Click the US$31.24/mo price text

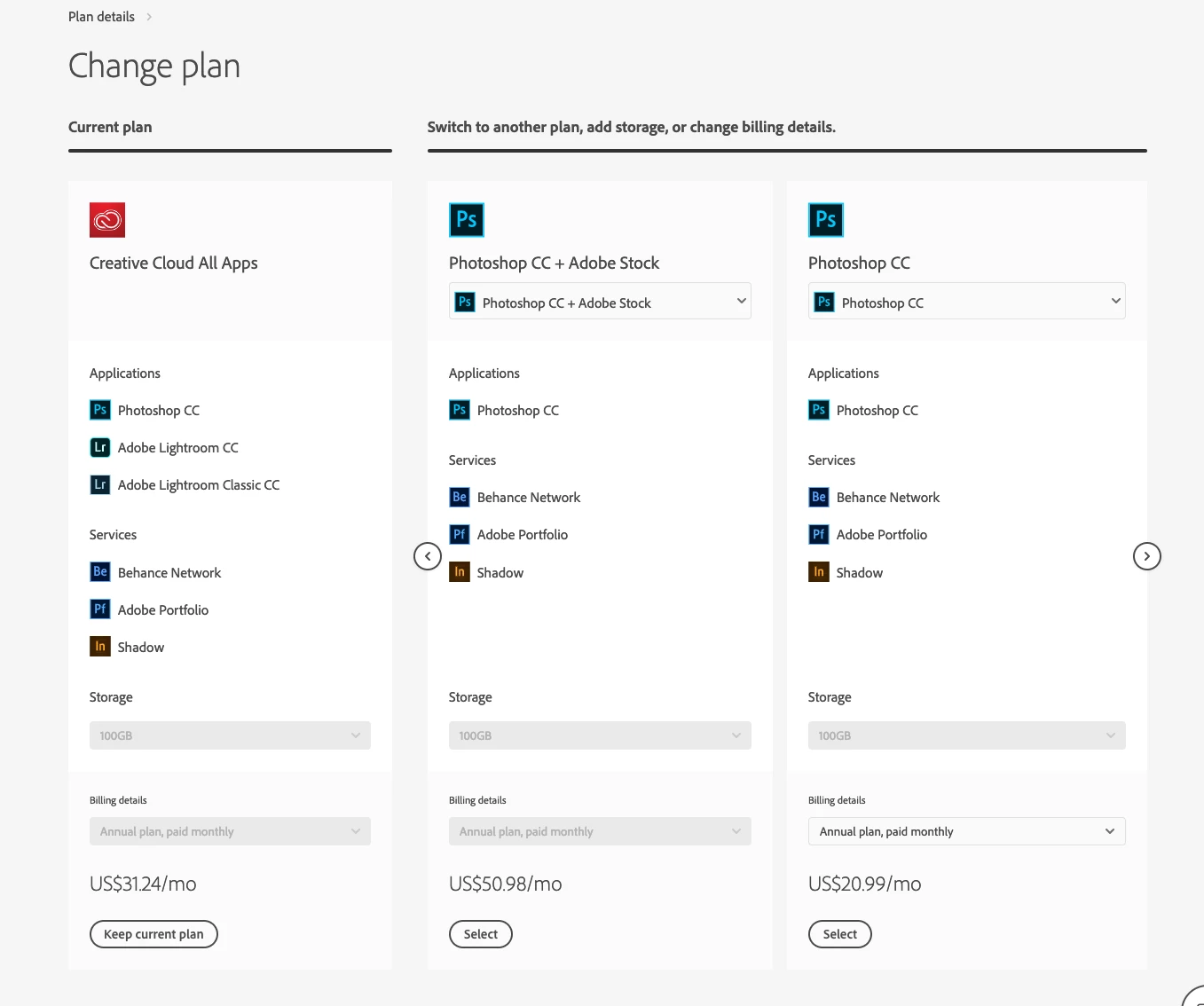143,884
